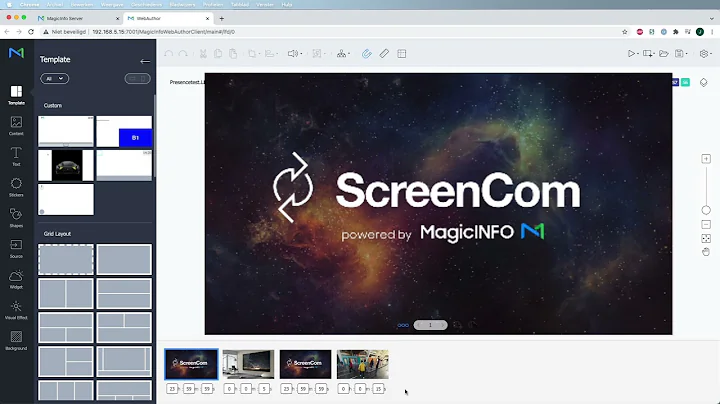This screenshot has height=404, width=720.
Task: Click the Undo arrow in toolbar
Action: click(169, 54)
